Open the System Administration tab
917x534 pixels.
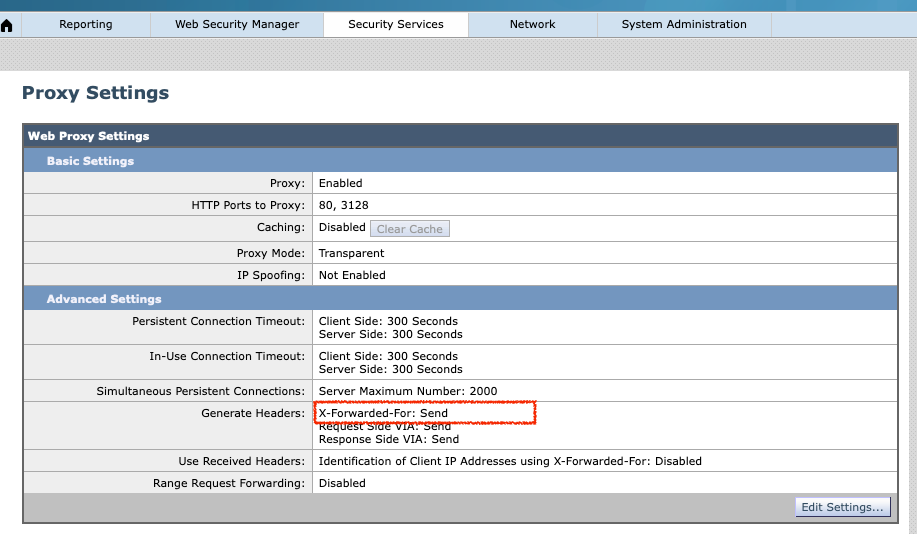click(x=684, y=24)
